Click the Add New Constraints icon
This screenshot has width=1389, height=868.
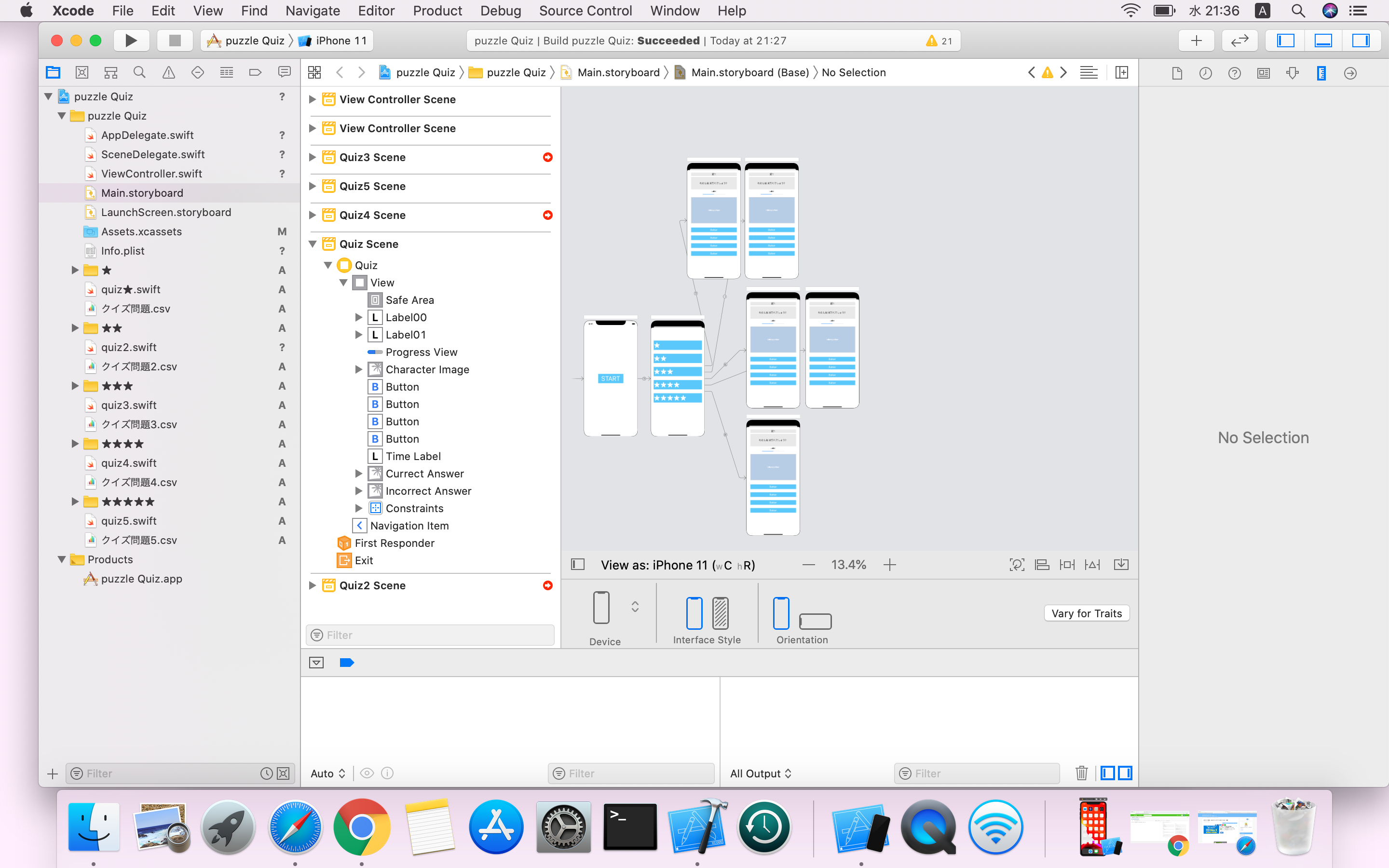click(x=1068, y=565)
